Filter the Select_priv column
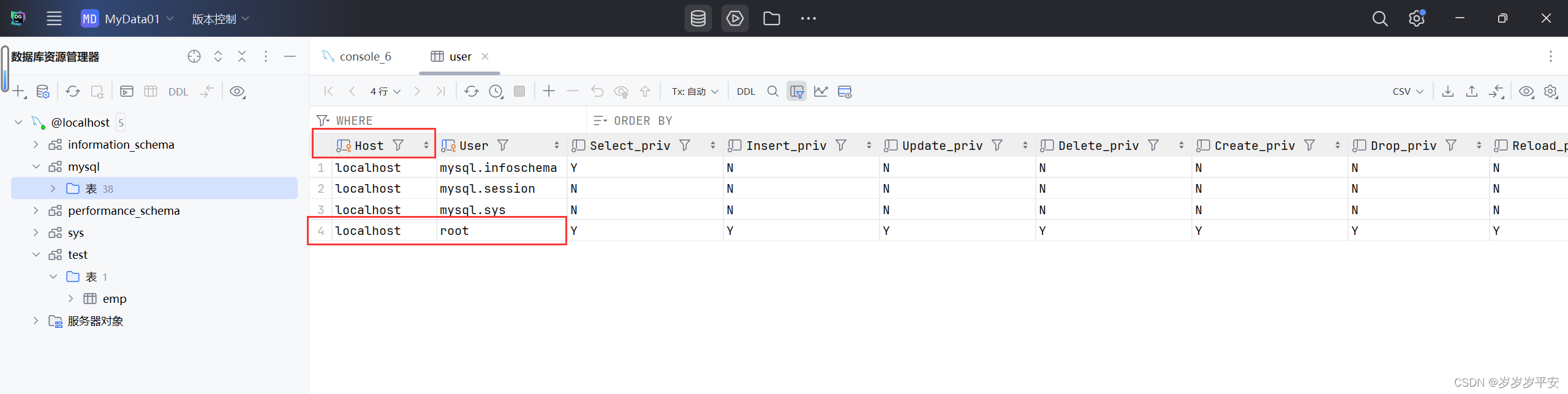The image size is (1568, 394). pyautogui.click(x=685, y=145)
